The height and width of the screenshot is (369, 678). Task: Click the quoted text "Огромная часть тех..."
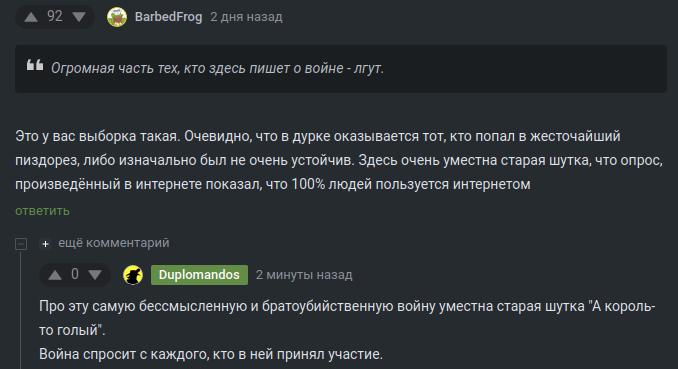click(x=217, y=68)
